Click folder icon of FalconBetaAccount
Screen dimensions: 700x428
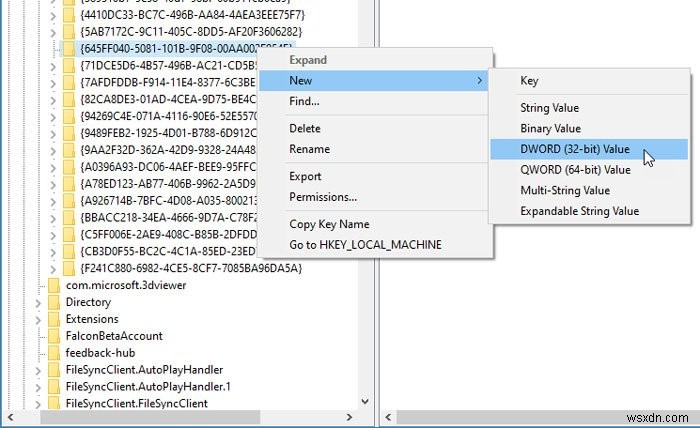[54, 336]
